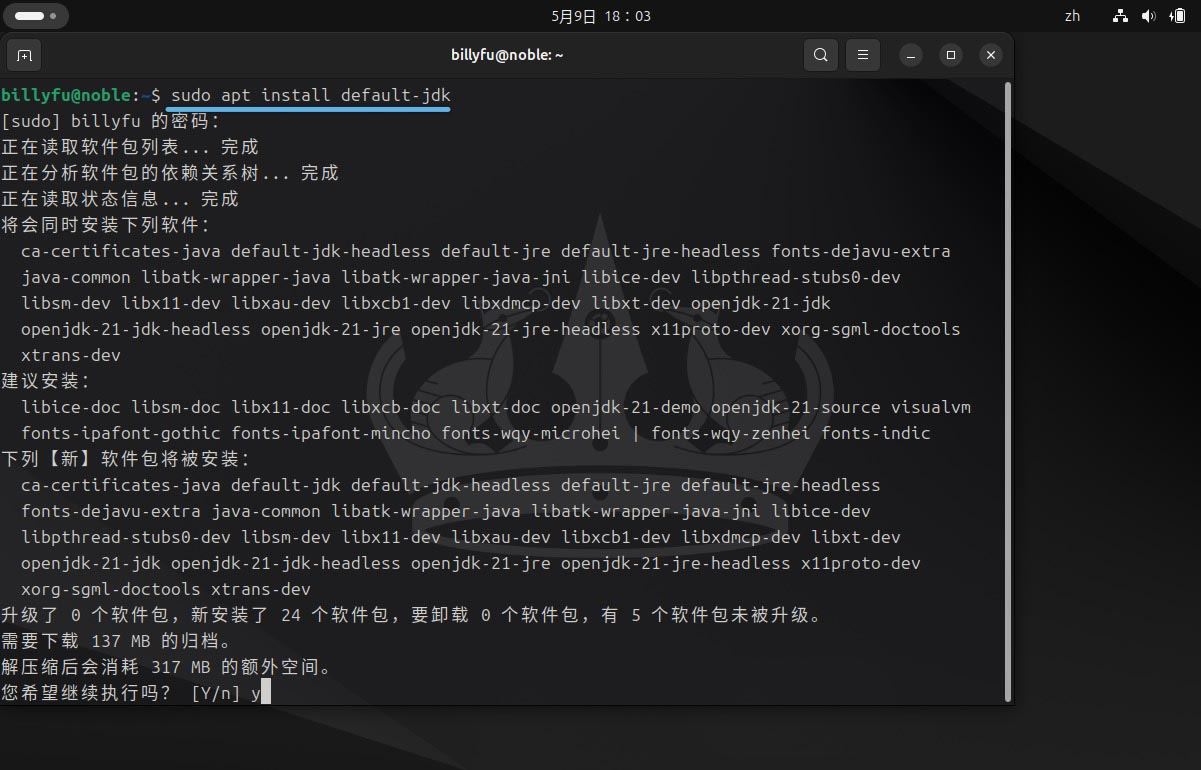Image resolution: width=1201 pixels, height=770 pixels.
Task: Open the clock and calendar menu
Action: coord(600,16)
